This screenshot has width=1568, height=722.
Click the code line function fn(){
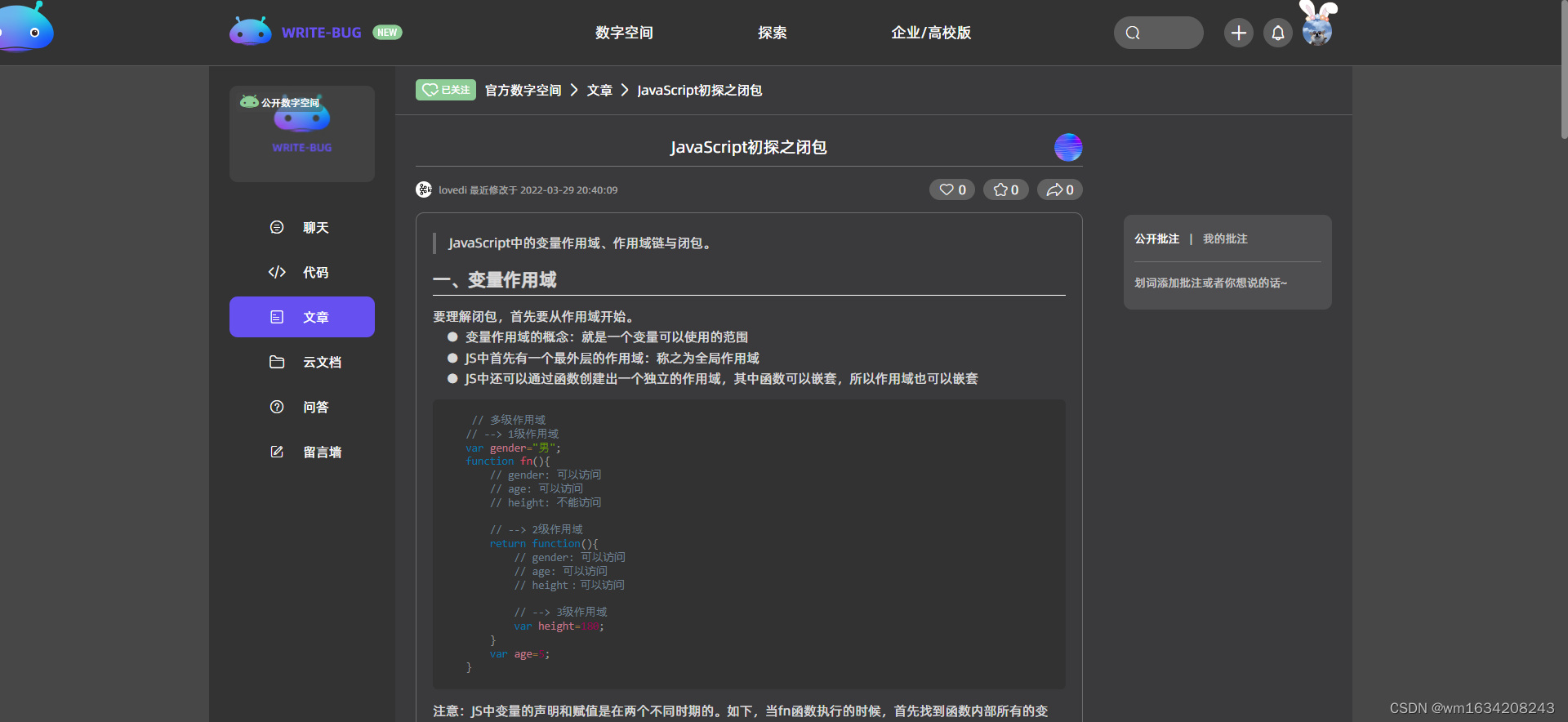tap(508, 461)
